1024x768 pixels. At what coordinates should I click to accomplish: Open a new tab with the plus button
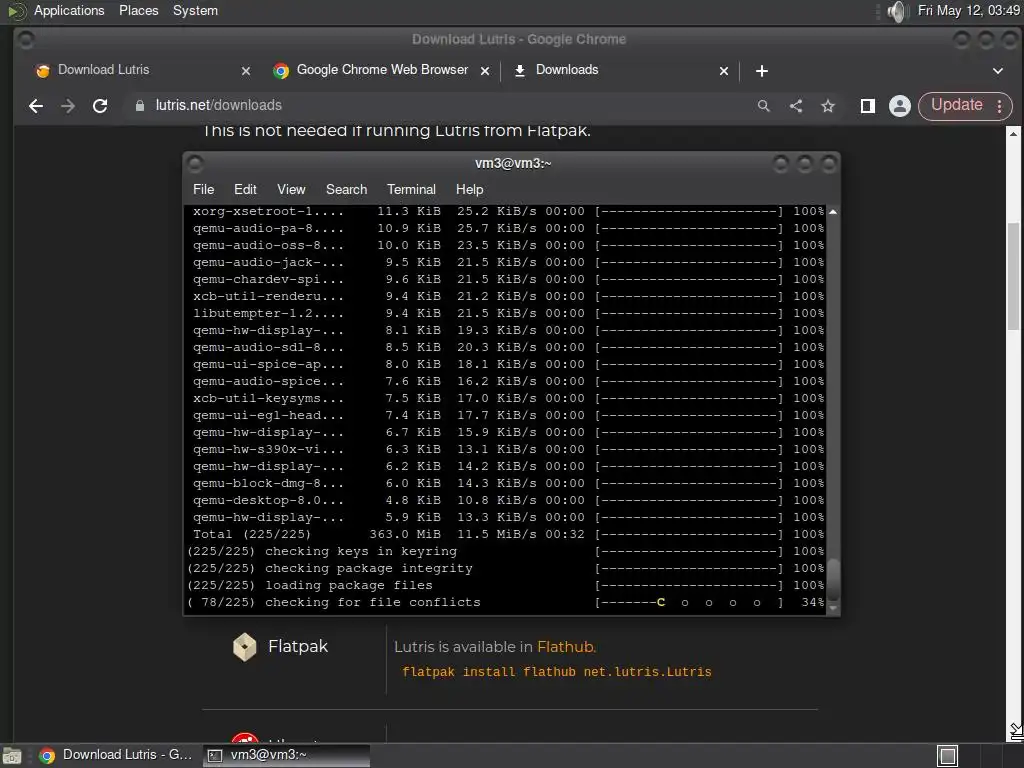pyautogui.click(x=761, y=71)
